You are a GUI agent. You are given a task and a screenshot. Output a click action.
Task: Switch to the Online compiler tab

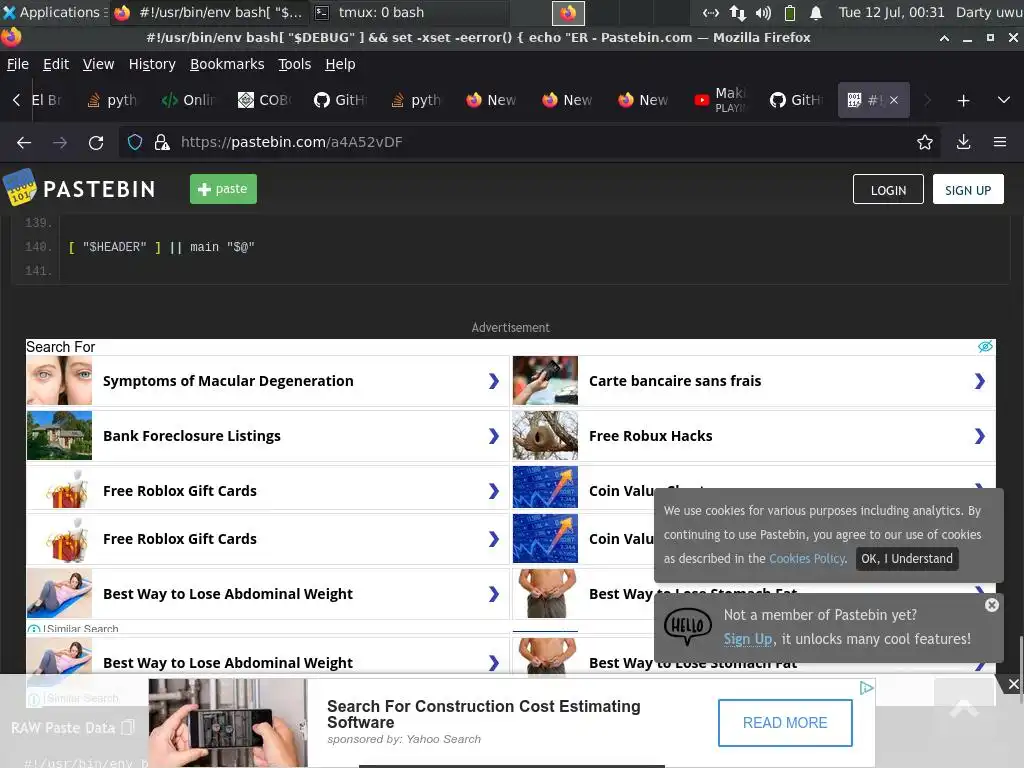[x=188, y=100]
